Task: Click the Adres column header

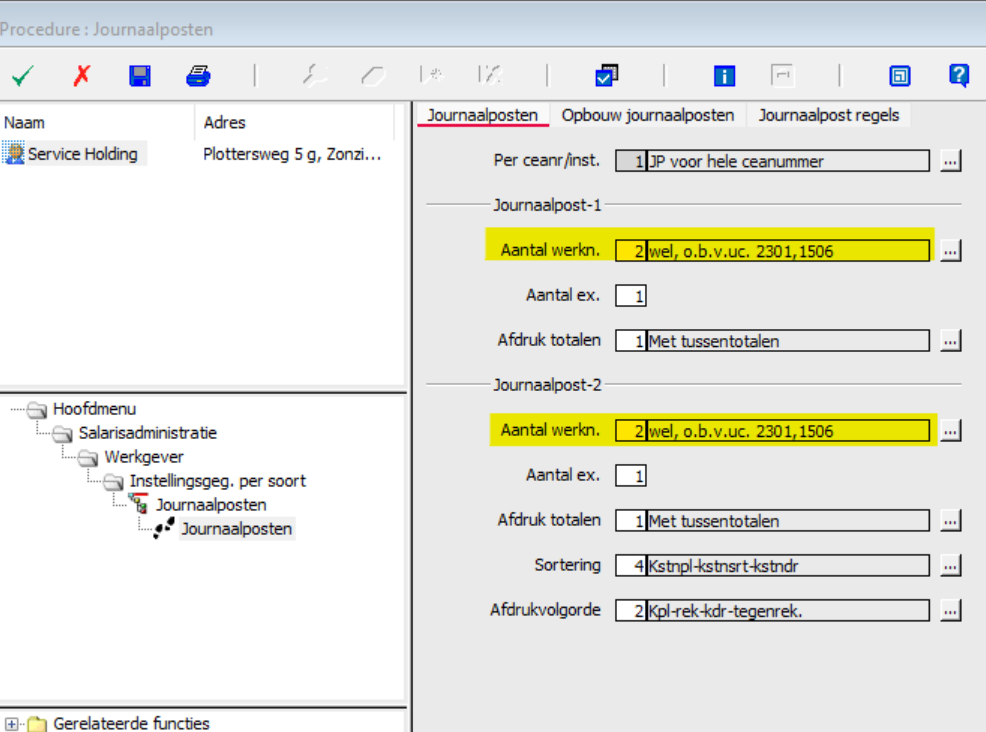Action: [x=294, y=123]
